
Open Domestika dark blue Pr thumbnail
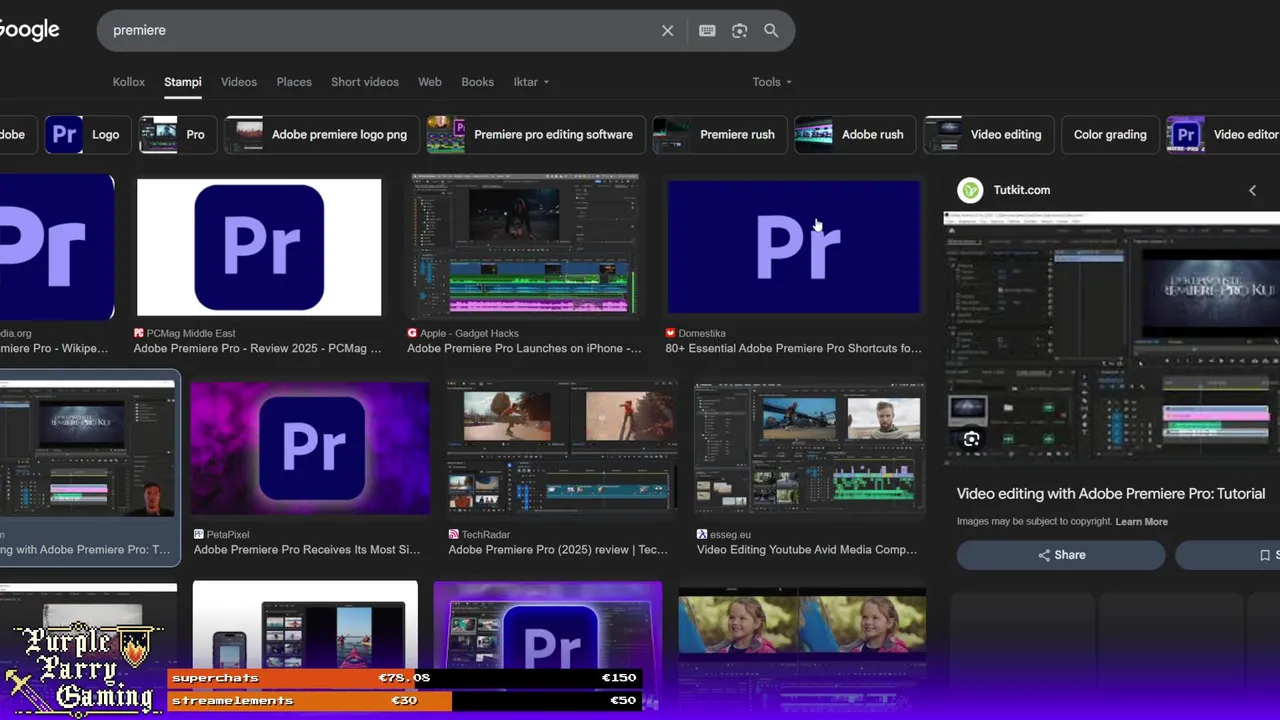pyautogui.click(x=794, y=247)
